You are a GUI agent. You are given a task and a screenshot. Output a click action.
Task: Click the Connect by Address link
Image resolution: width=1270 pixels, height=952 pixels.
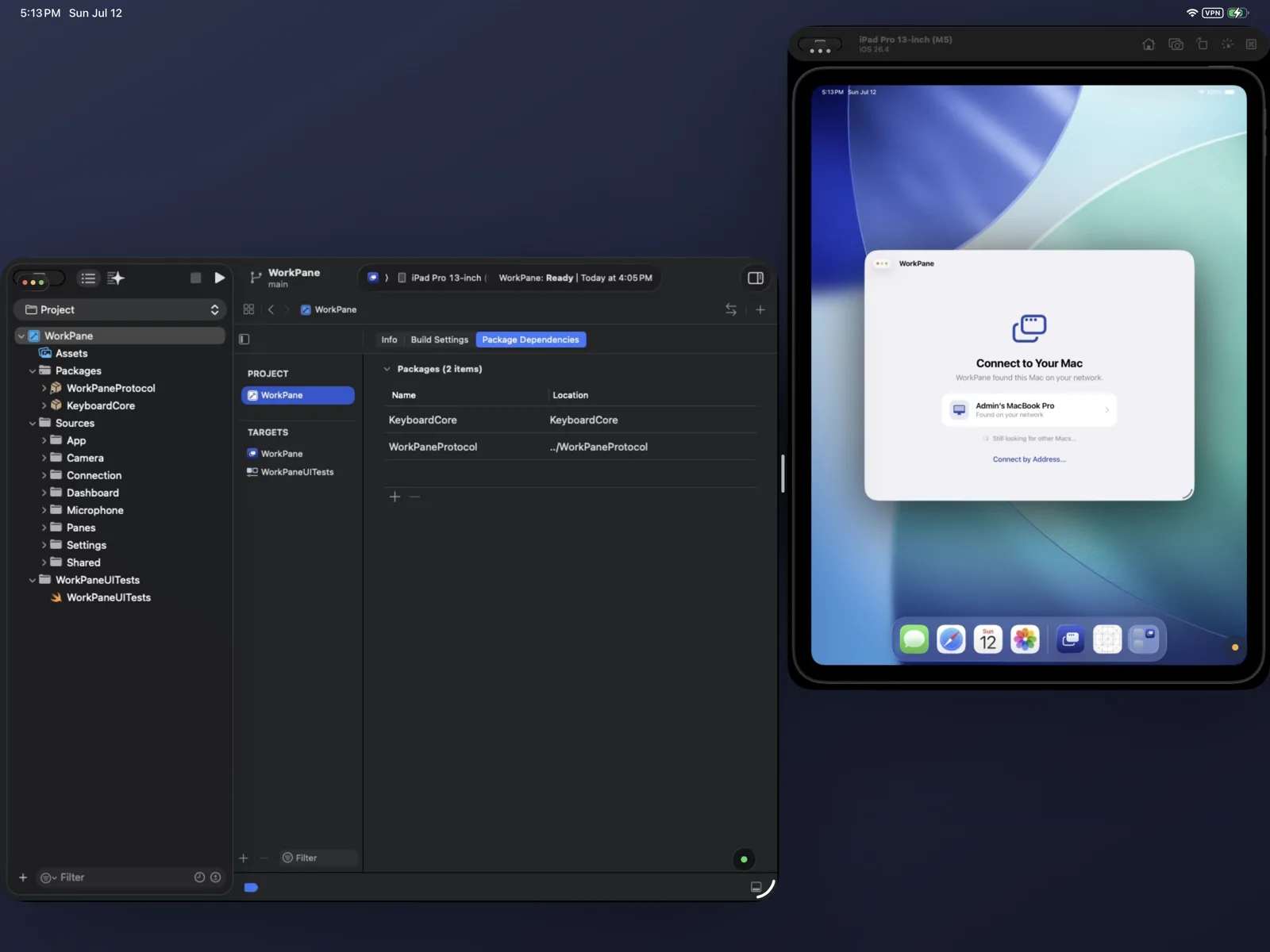[x=1029, y=459]
